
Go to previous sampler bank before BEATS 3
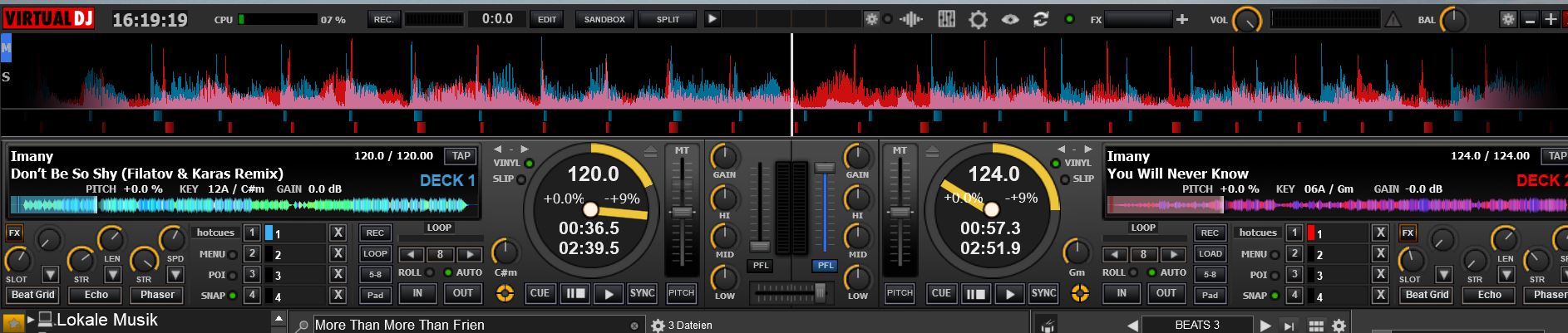1132,326
